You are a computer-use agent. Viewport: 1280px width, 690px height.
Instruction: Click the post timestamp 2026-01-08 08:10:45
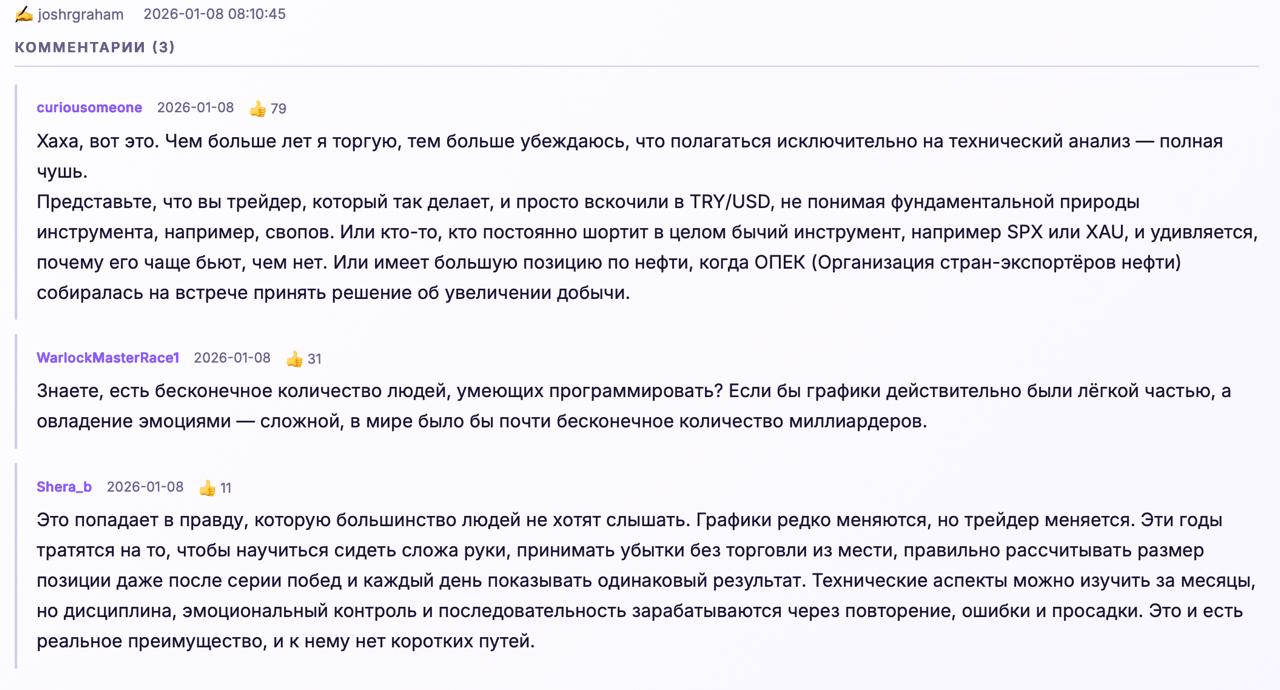coord(214,14)
